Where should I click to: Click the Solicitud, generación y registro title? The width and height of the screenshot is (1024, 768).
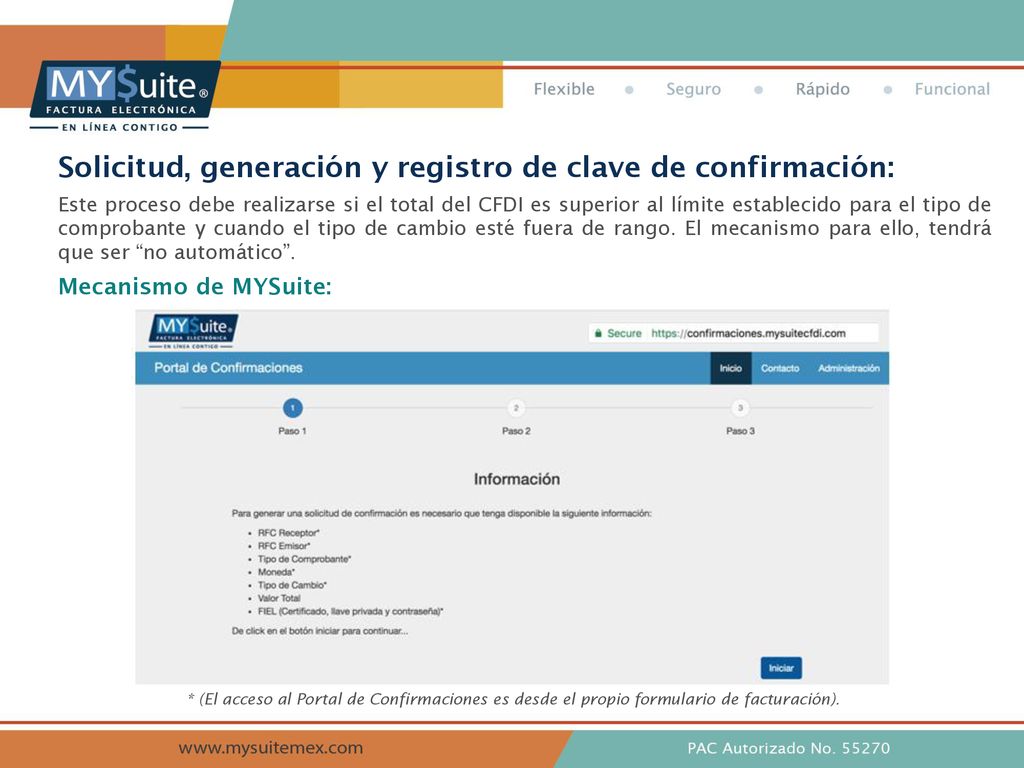click(x=476, y=167)
